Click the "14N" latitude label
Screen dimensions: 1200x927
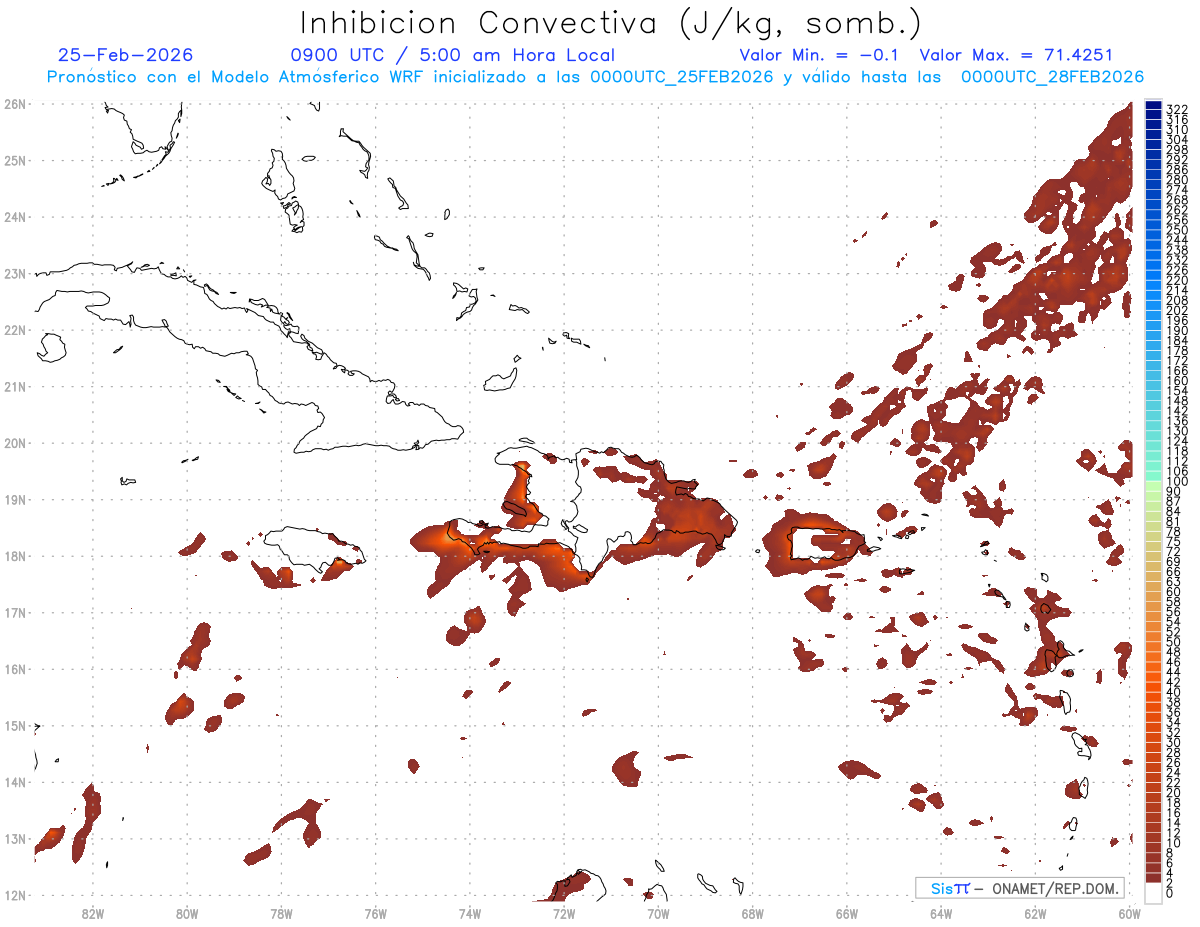coord(14,782)
